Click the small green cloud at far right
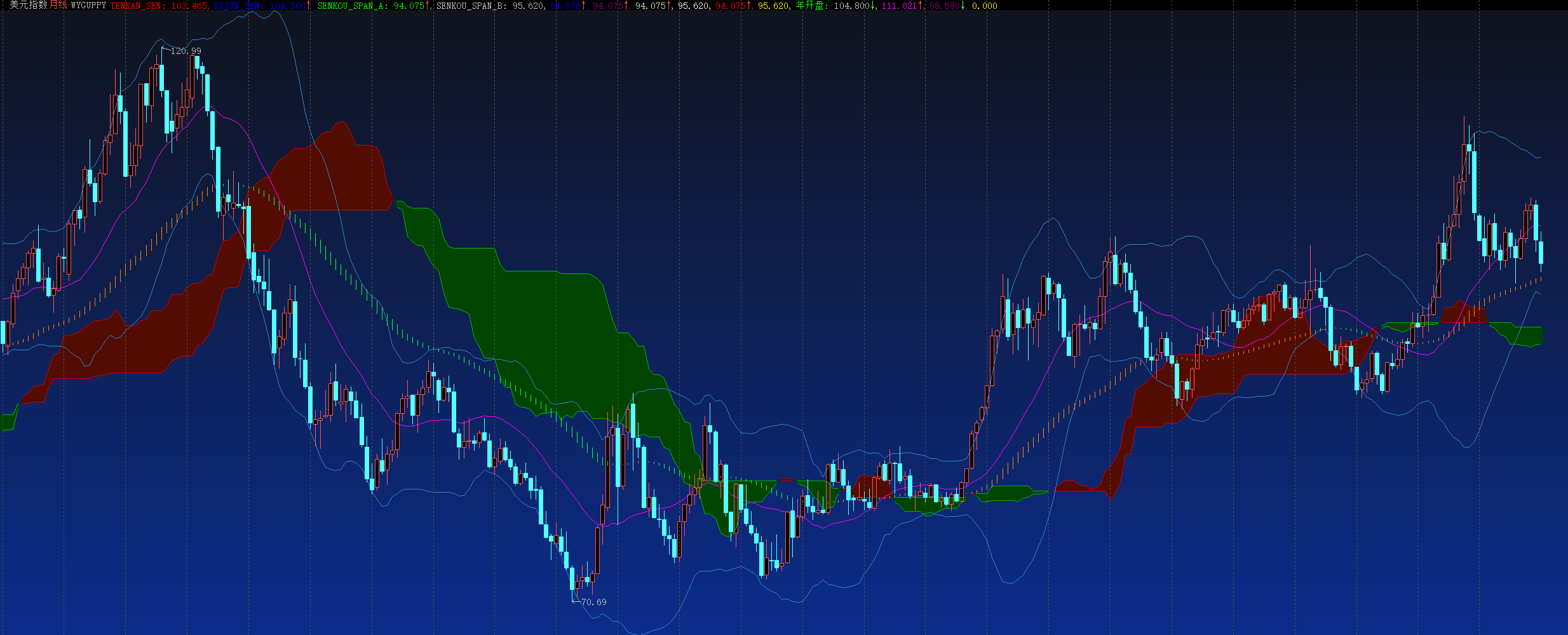1568x635 pixels. tap(1525, 334)
